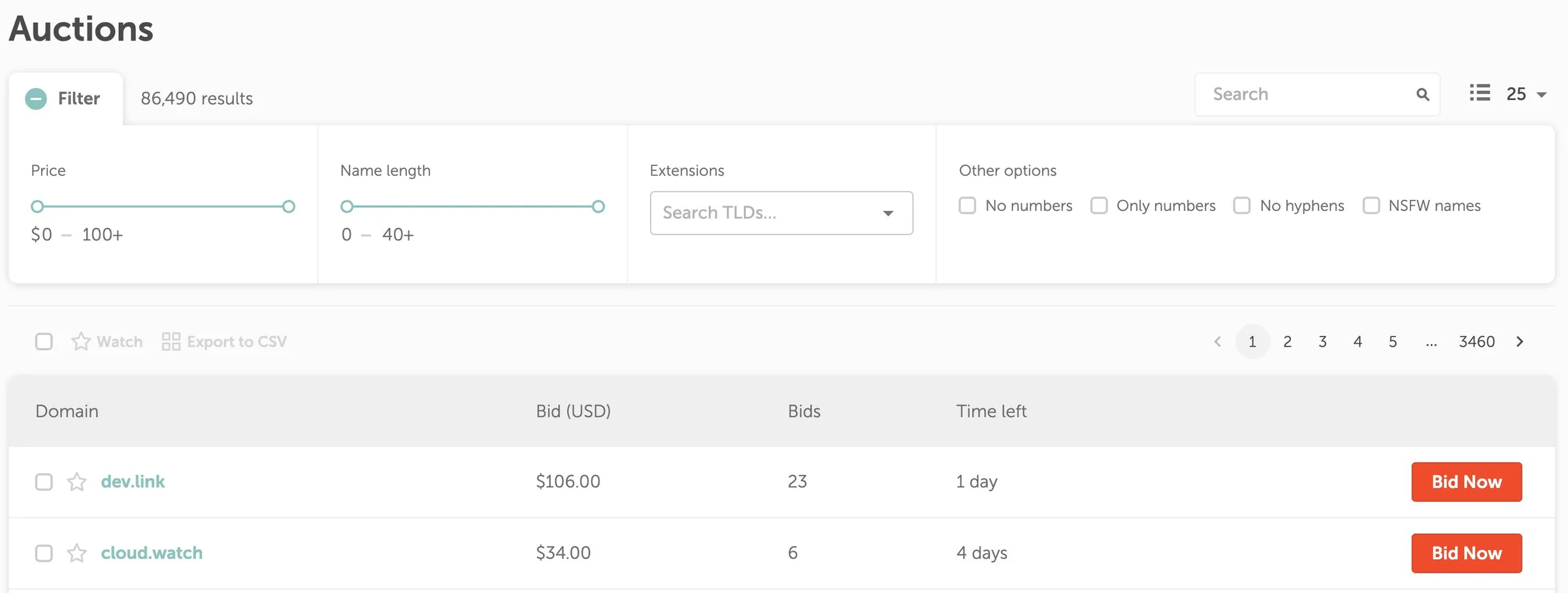Click the Bids column header
This screenshot has width=1568, height=593.
coord(804,411)
